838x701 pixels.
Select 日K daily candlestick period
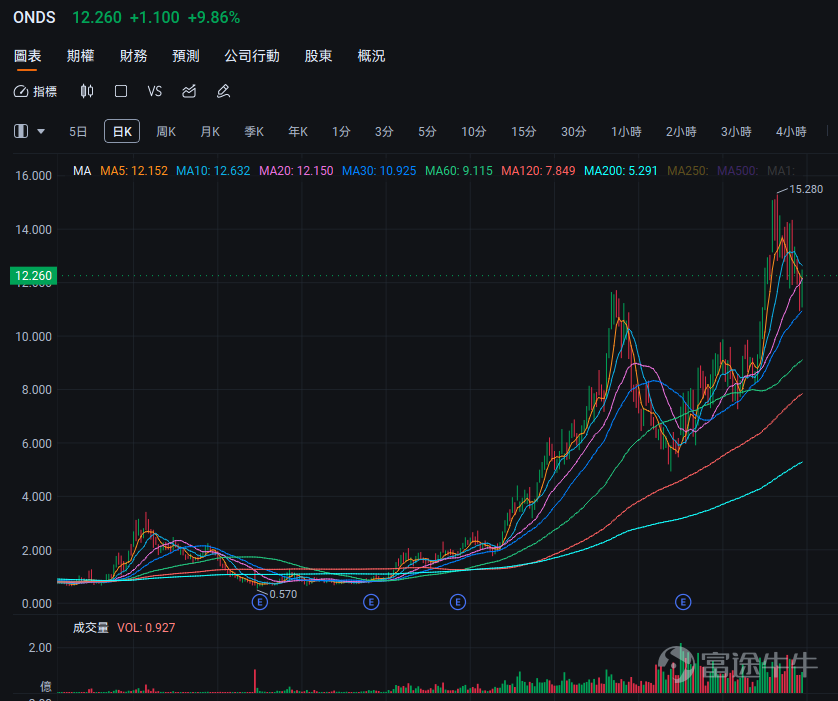pos(122,131)
